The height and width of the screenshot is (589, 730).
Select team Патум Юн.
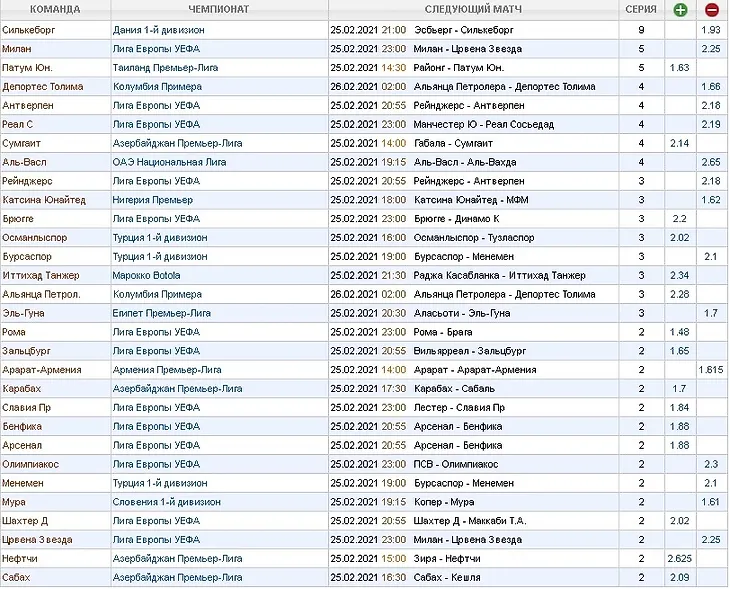point(27,68)
